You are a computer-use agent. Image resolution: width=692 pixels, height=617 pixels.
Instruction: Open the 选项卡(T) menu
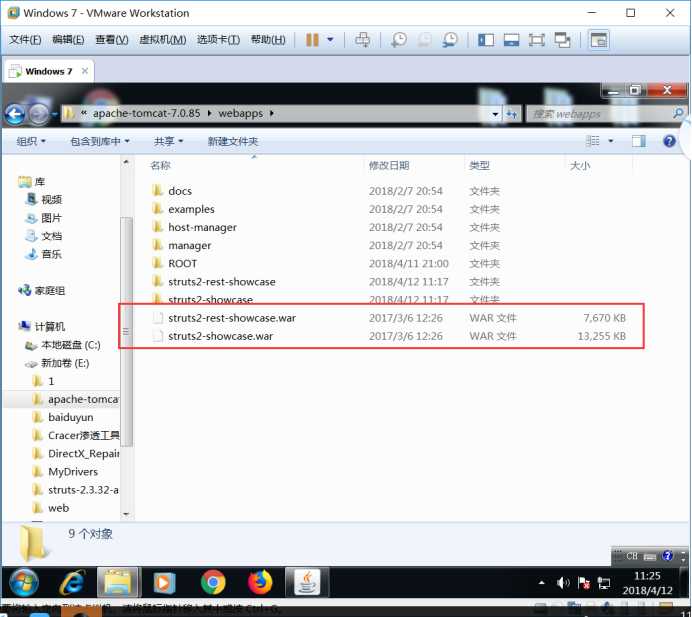218,40
